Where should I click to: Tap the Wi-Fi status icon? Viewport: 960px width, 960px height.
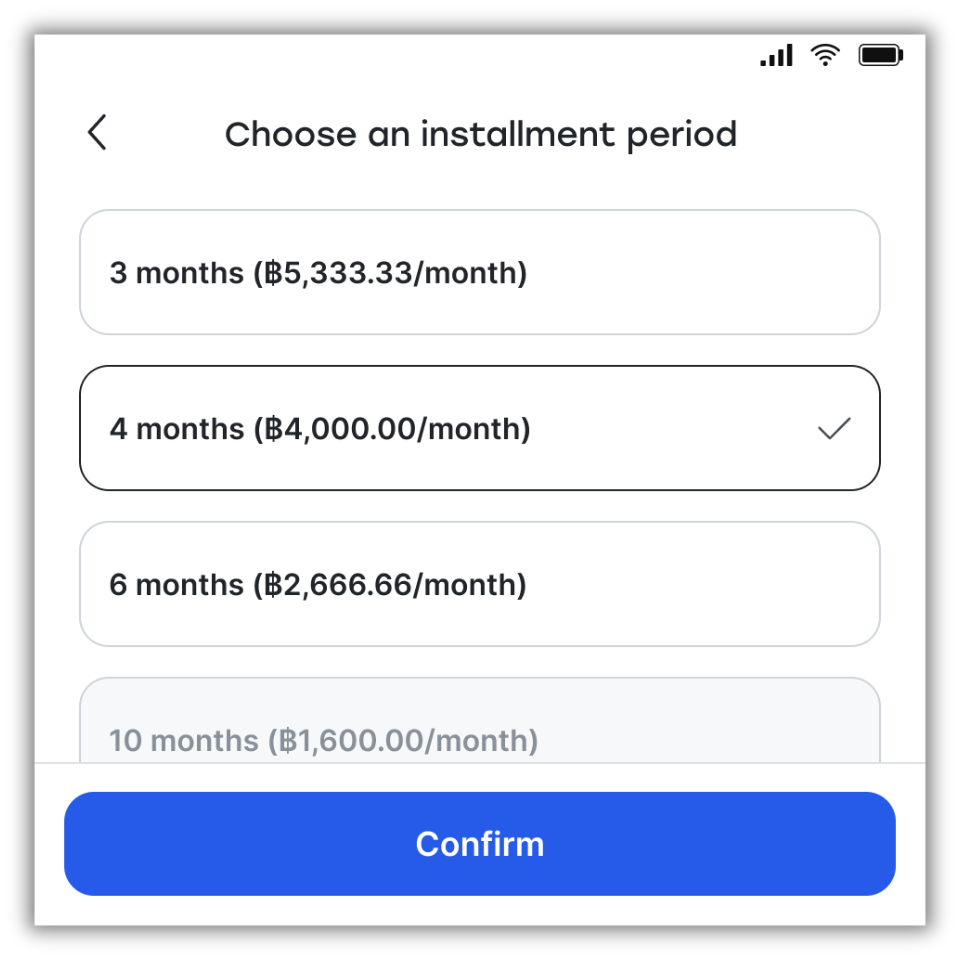pos(825,55)
